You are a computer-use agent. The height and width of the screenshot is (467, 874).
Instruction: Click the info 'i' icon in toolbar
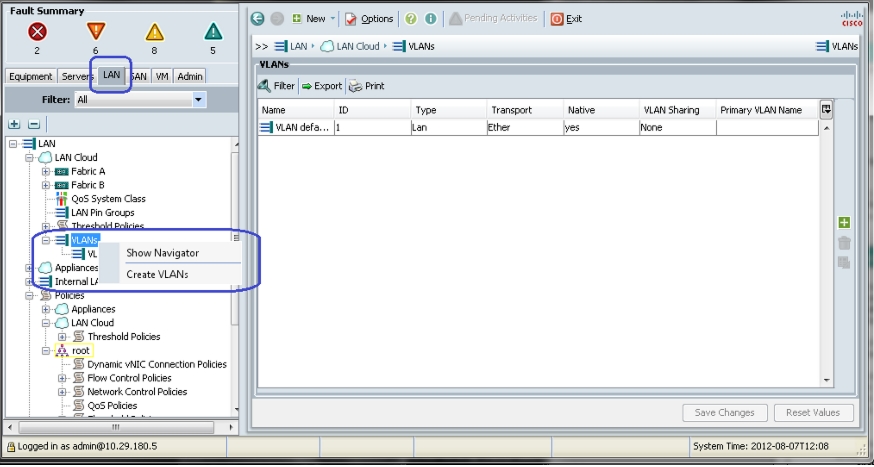pos(431,18)
